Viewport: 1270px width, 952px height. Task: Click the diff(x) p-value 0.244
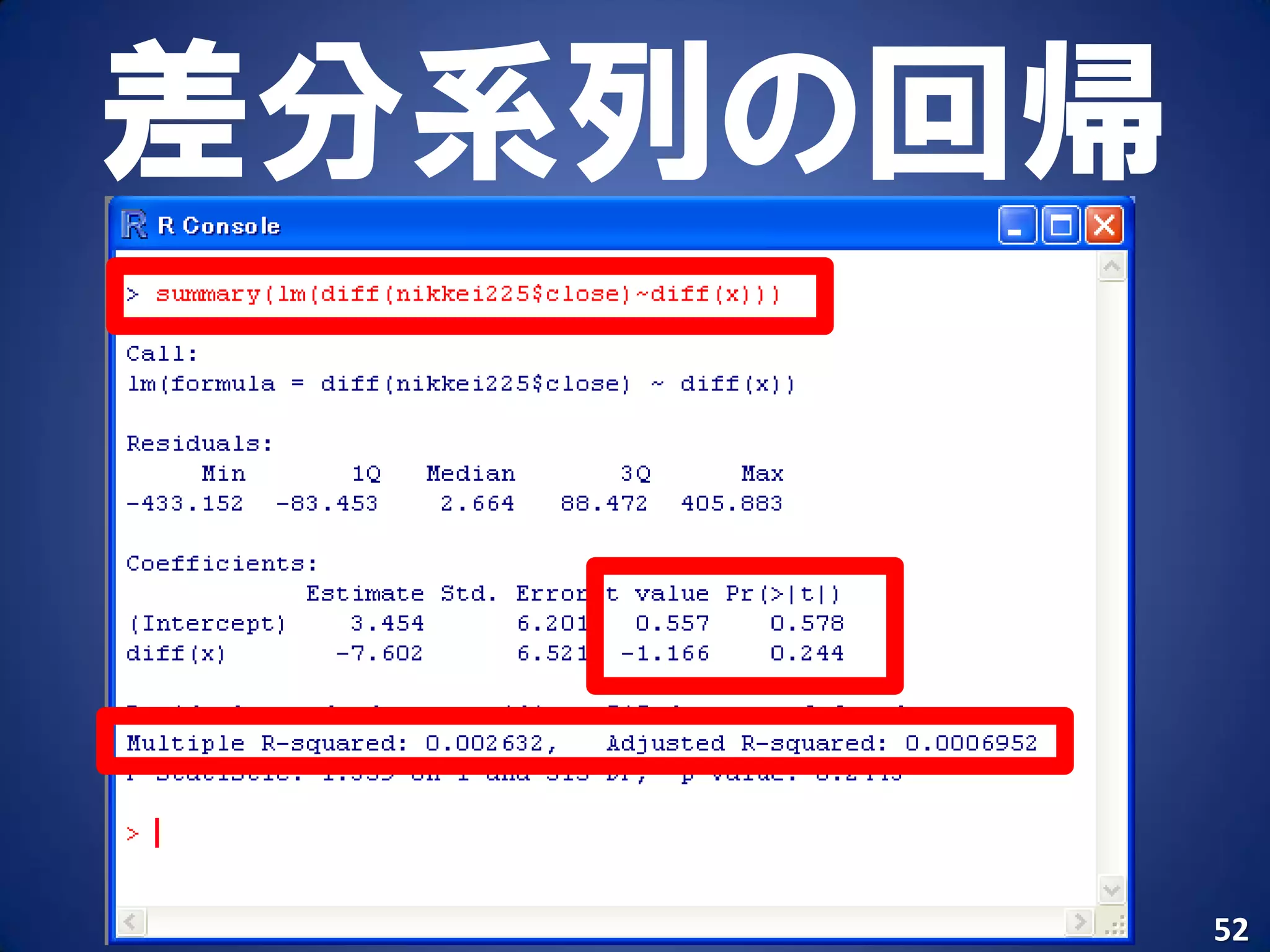807,654
